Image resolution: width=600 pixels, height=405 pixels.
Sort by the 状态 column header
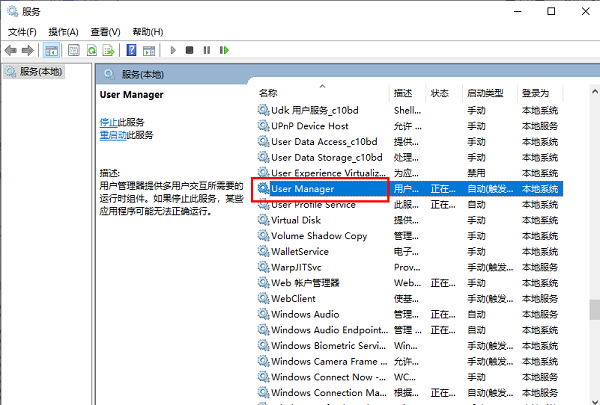point(440,93)
